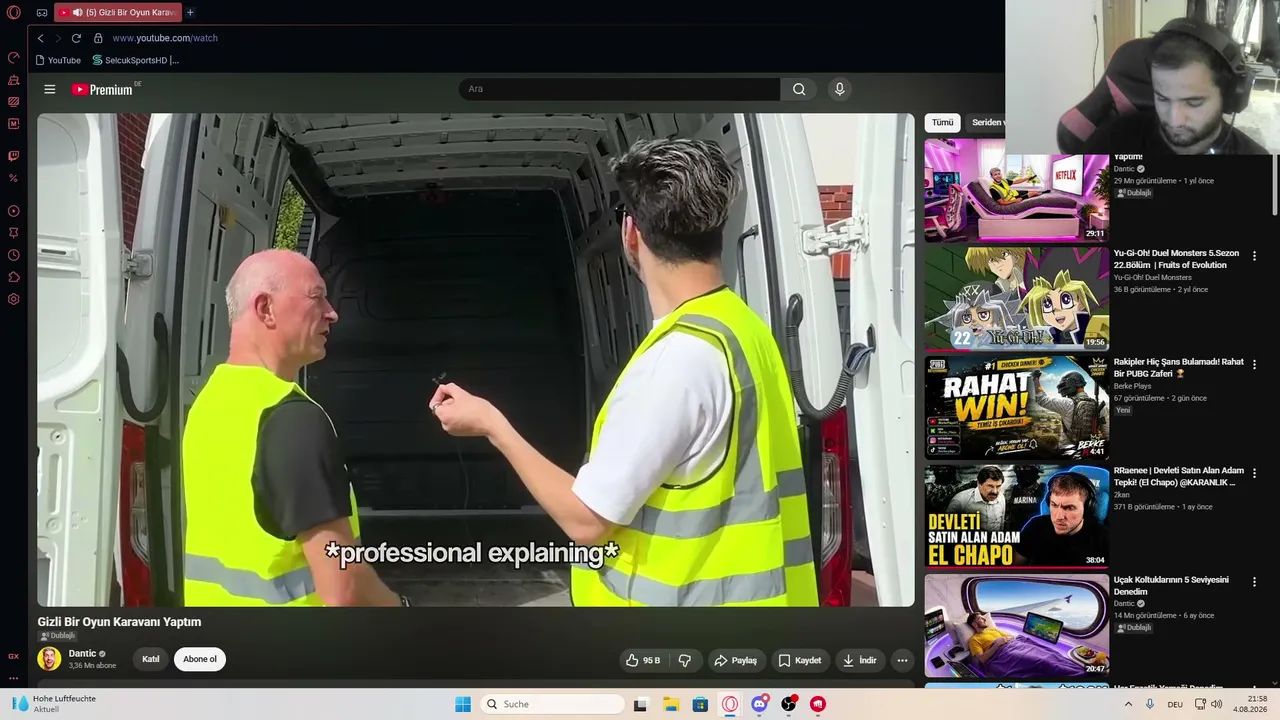View site security lock info
The height and width of the screenshot is (720, 1280).
coord(98,38)
